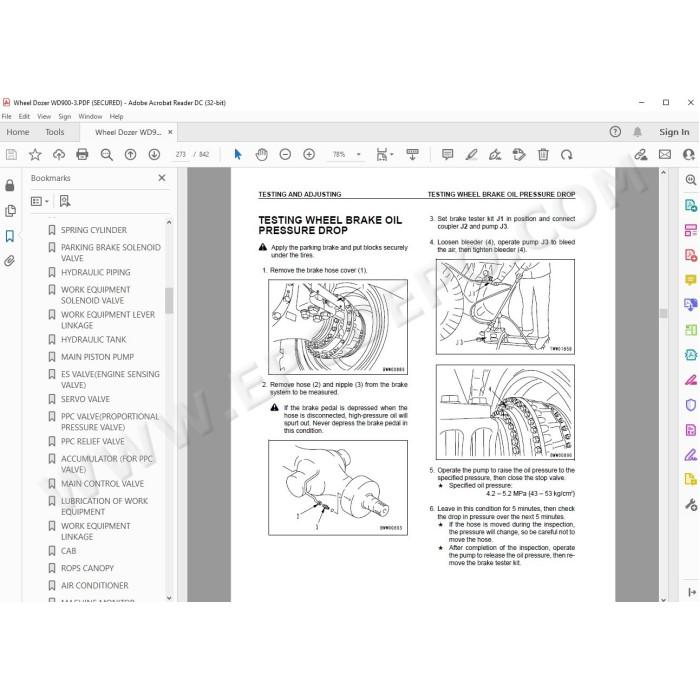The image size is (700, 700).
Task: Open the page thumbnails panel
Action: click(x=10, y=211)
